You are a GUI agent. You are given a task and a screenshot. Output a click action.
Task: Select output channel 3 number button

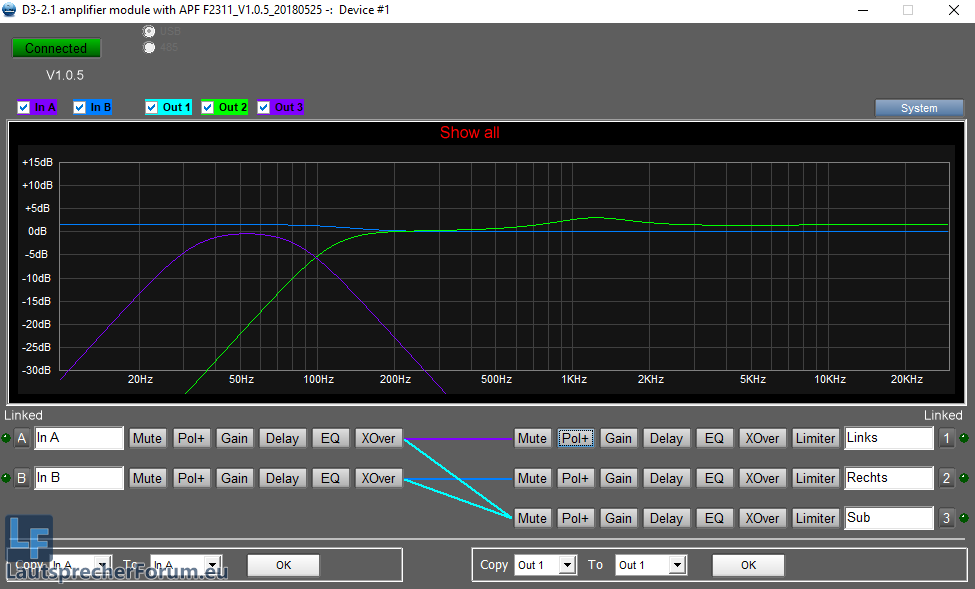946,518
